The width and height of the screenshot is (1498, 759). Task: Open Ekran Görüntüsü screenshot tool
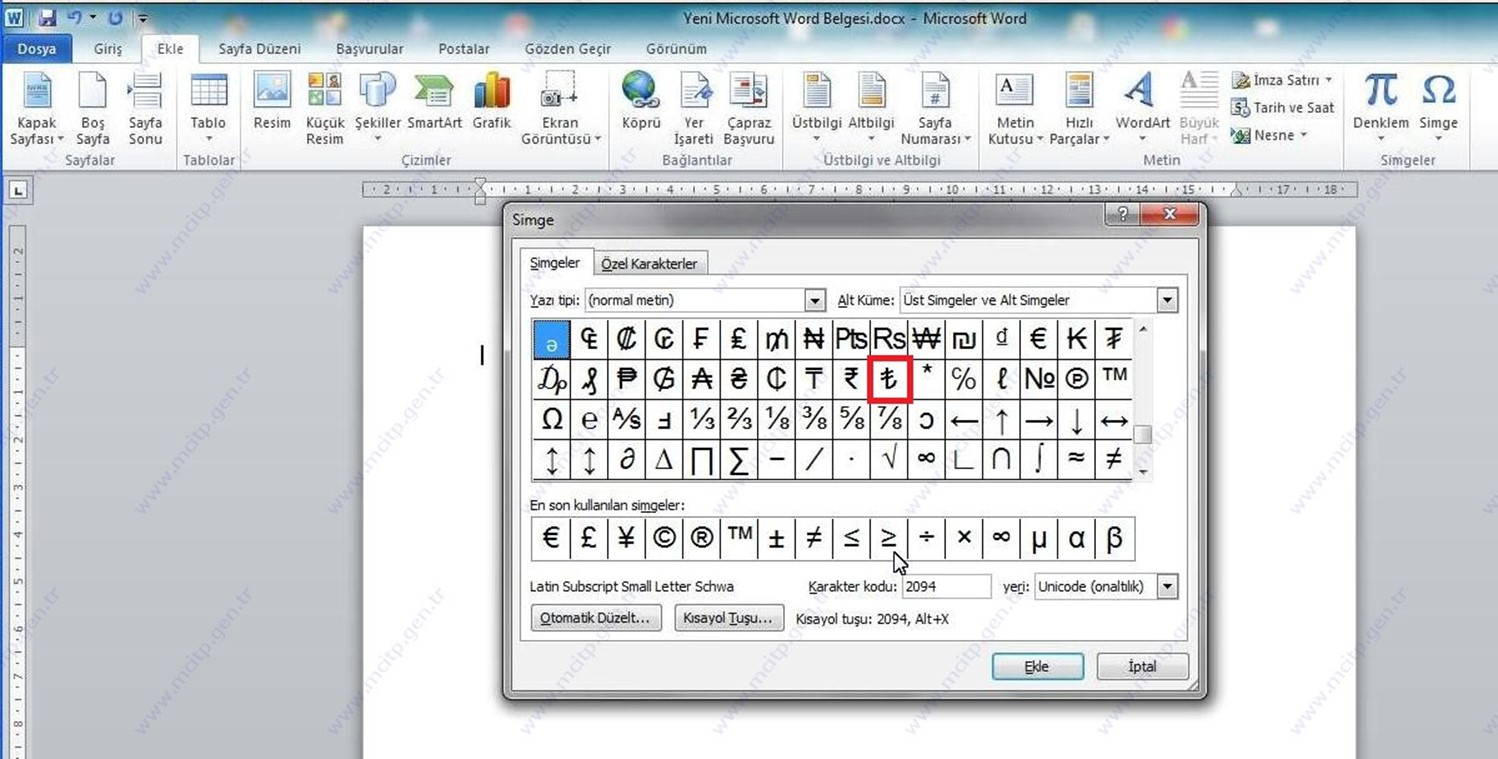pos(561,109)
